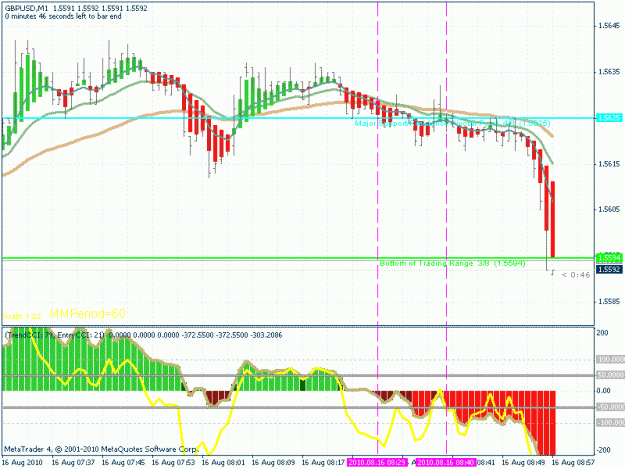Screen dimensions: 625x469
Task: Click the '16 Aug 08:57' time label
Action: [x=573, y=463]
